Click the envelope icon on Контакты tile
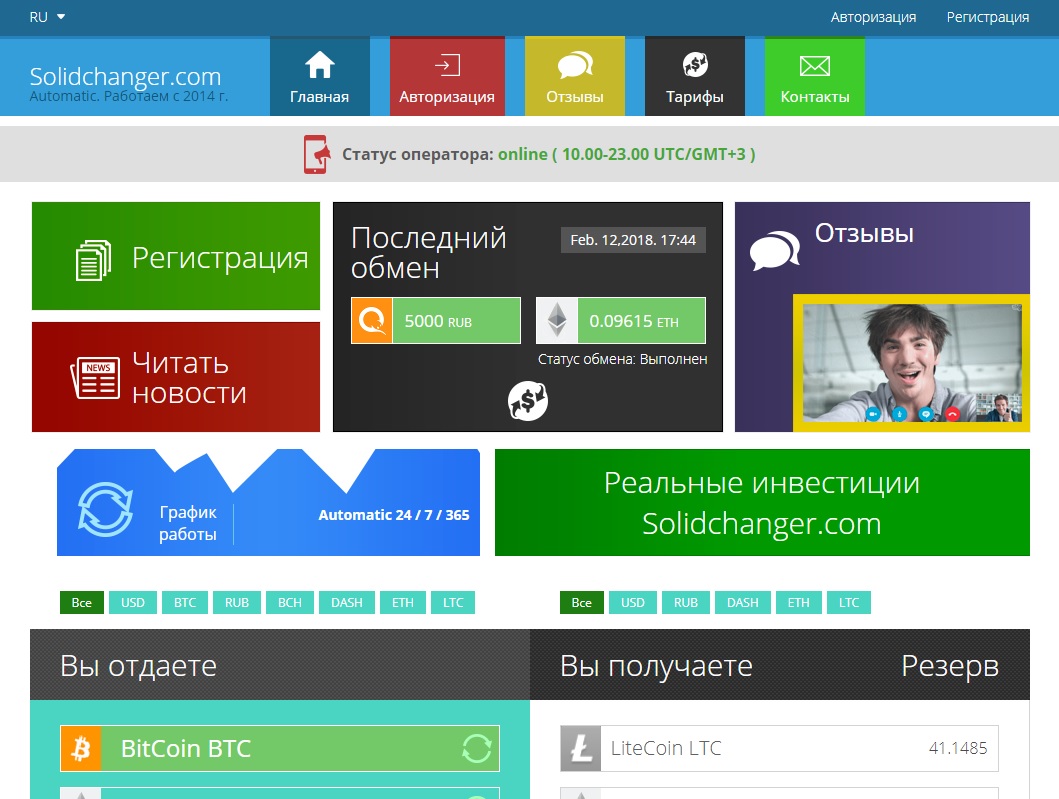 pos(815,66)
